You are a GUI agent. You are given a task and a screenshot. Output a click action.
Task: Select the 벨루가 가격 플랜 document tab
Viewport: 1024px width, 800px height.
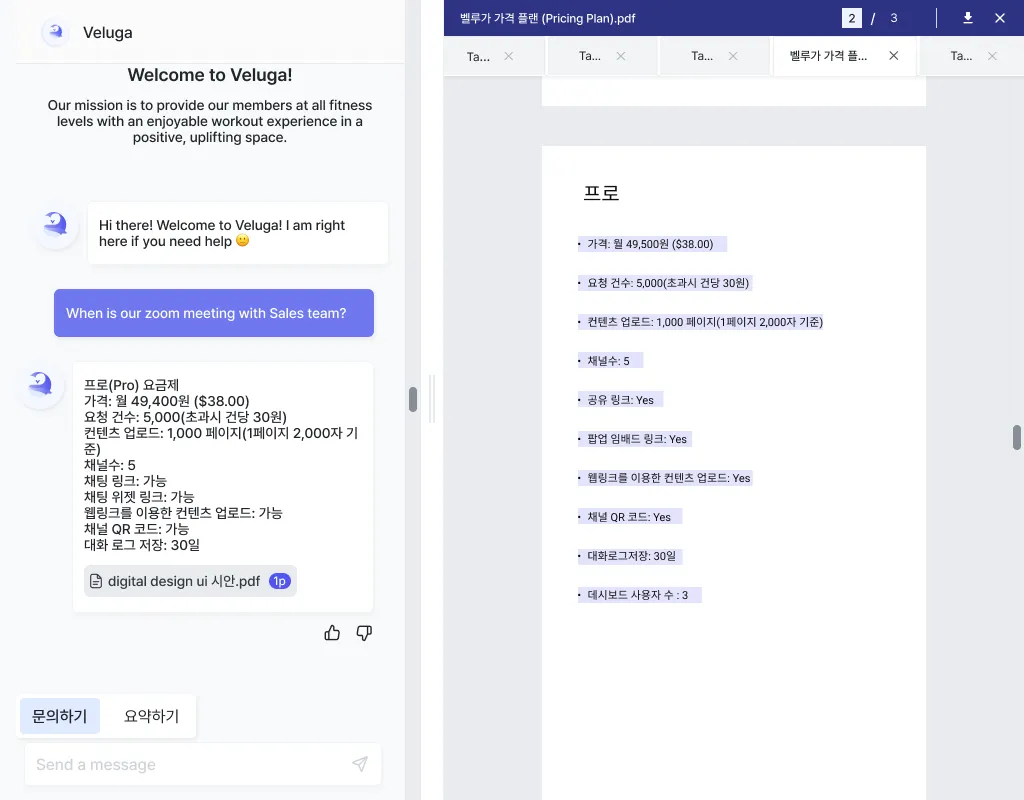[828, 56]
